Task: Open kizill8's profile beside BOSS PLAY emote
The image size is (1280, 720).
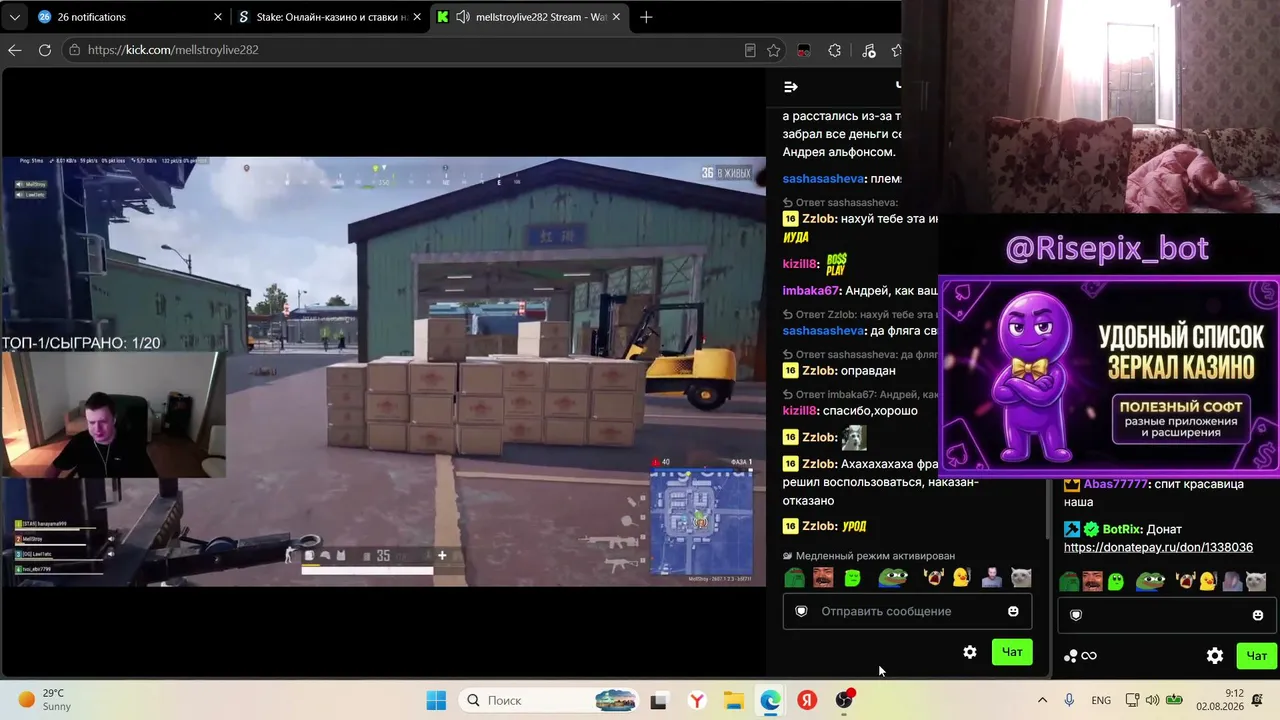Action: tap(799, 264)
